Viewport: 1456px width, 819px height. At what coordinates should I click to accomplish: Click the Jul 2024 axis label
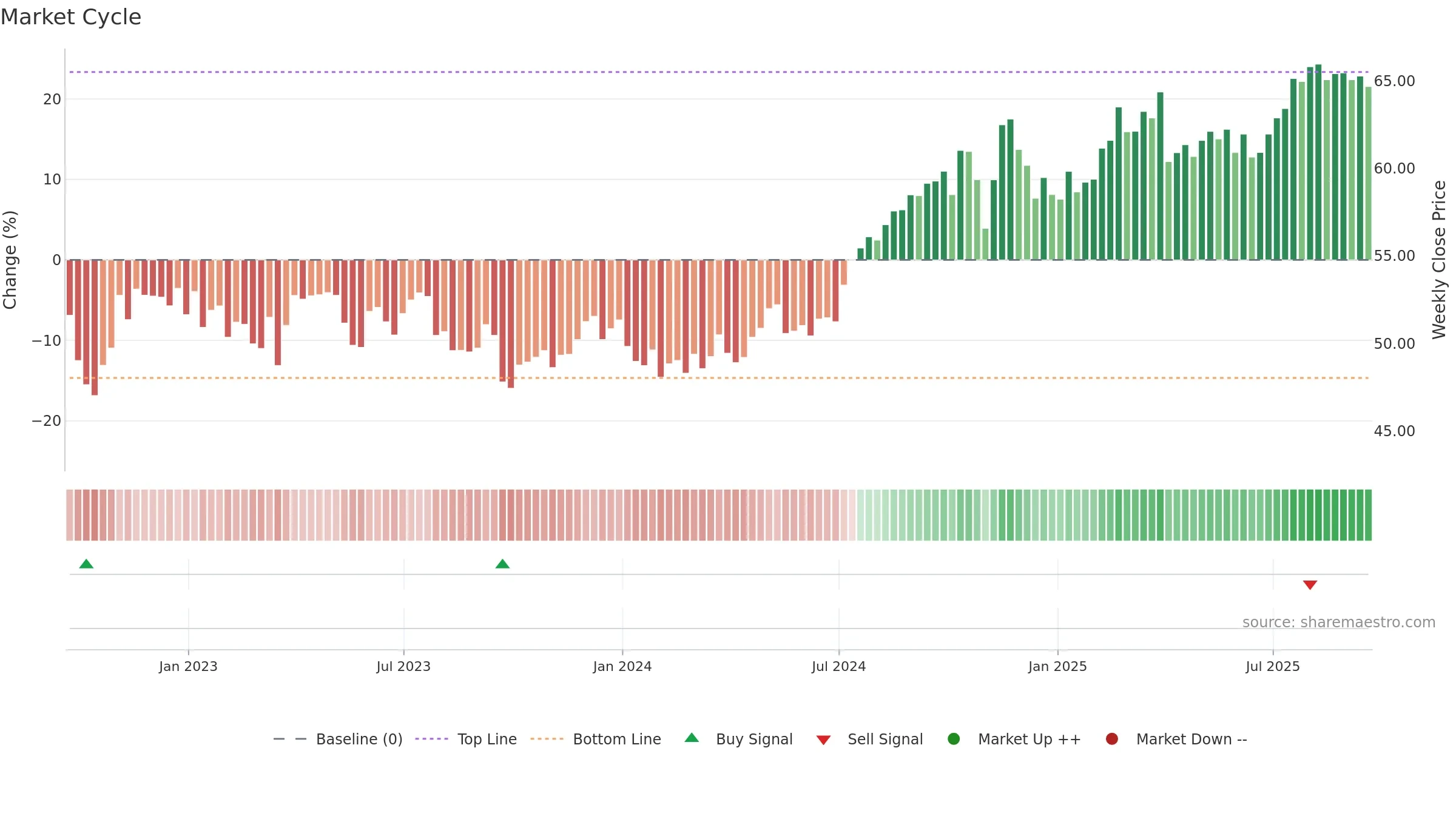coord(839,666)
